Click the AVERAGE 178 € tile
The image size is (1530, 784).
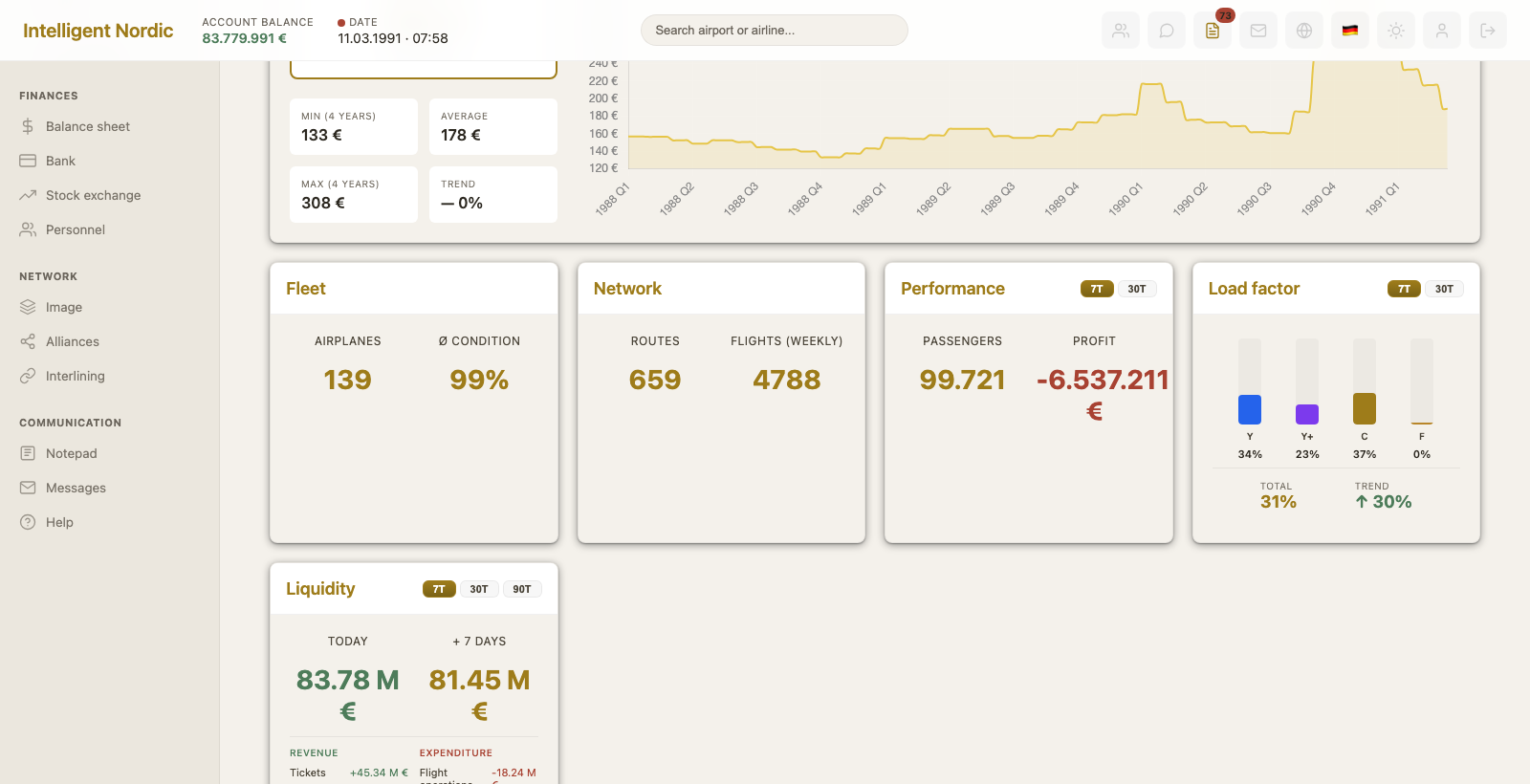pyautogui.click(x=493, y=126)
